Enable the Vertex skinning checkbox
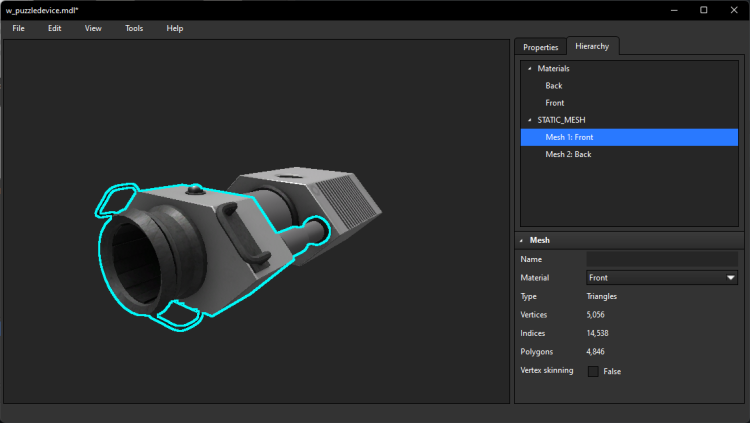This screenshot has height=423, width=750. [x=593, y=371]
